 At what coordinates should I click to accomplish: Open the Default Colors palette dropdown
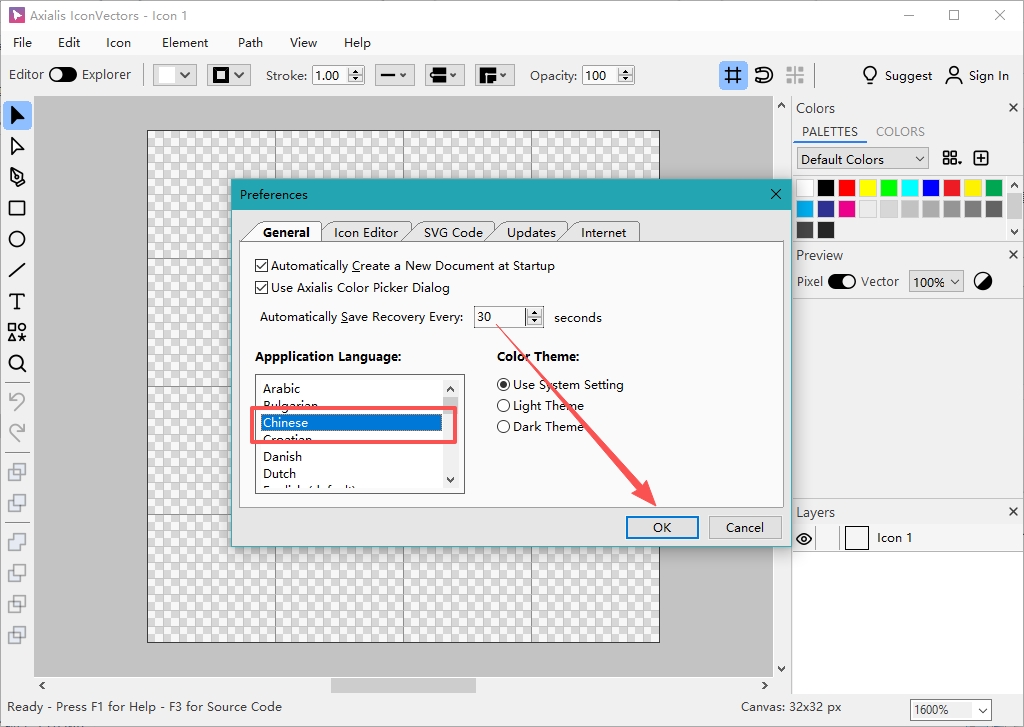[862, 159]
